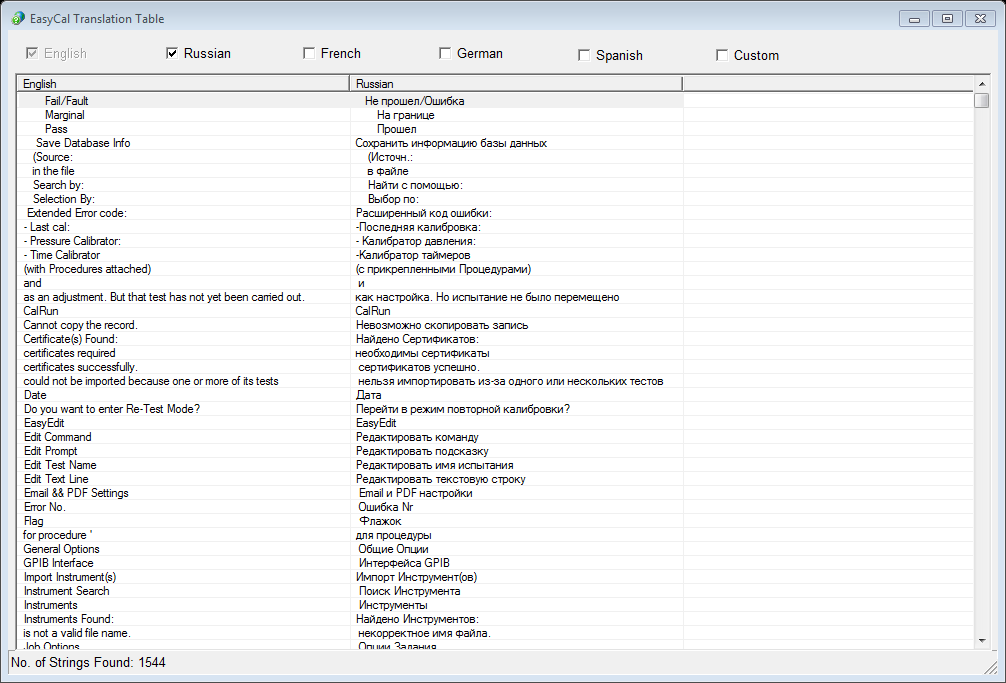
Task: Select the 'Cannot copy the record.' row
Action: tap(80, 325)
